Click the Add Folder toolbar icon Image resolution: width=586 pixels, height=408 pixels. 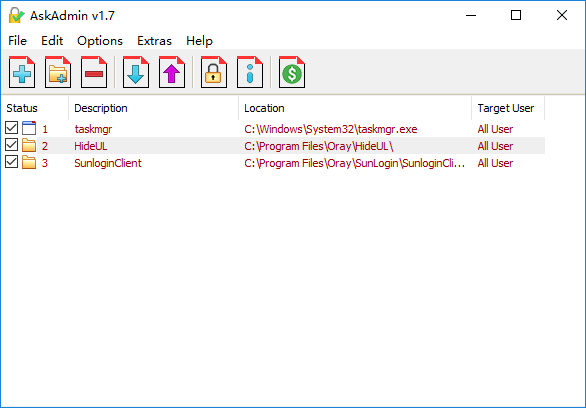(x=58, y=72)
